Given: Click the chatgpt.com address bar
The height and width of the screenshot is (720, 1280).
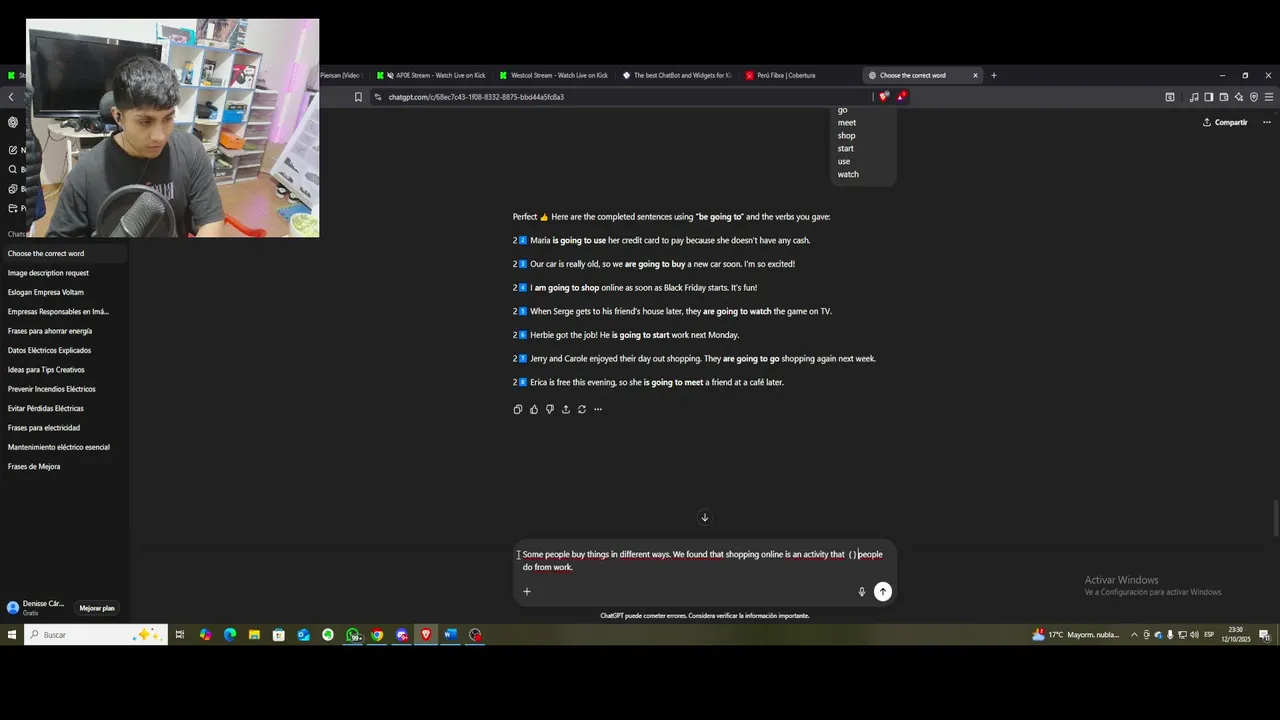Looking at the screenshot, I should tap(620, 97).
